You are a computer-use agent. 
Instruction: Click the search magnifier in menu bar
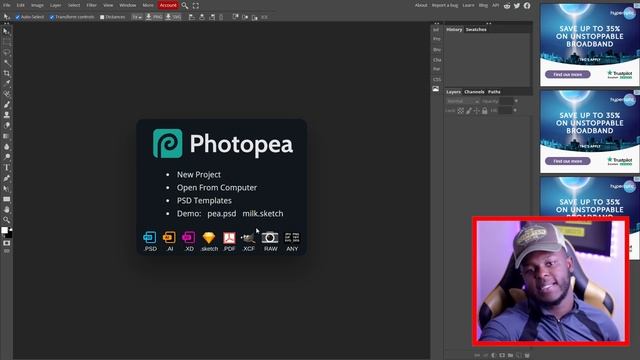(185, 5)
